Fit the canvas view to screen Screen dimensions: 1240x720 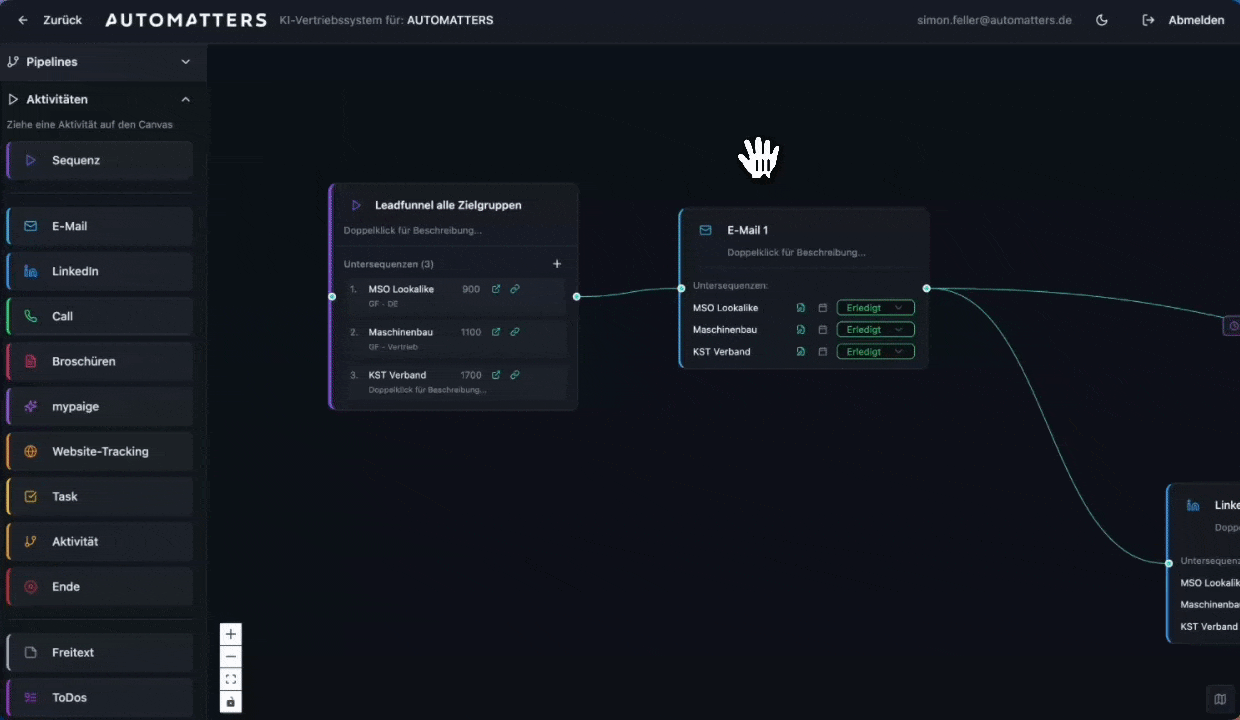click(231, 680)
